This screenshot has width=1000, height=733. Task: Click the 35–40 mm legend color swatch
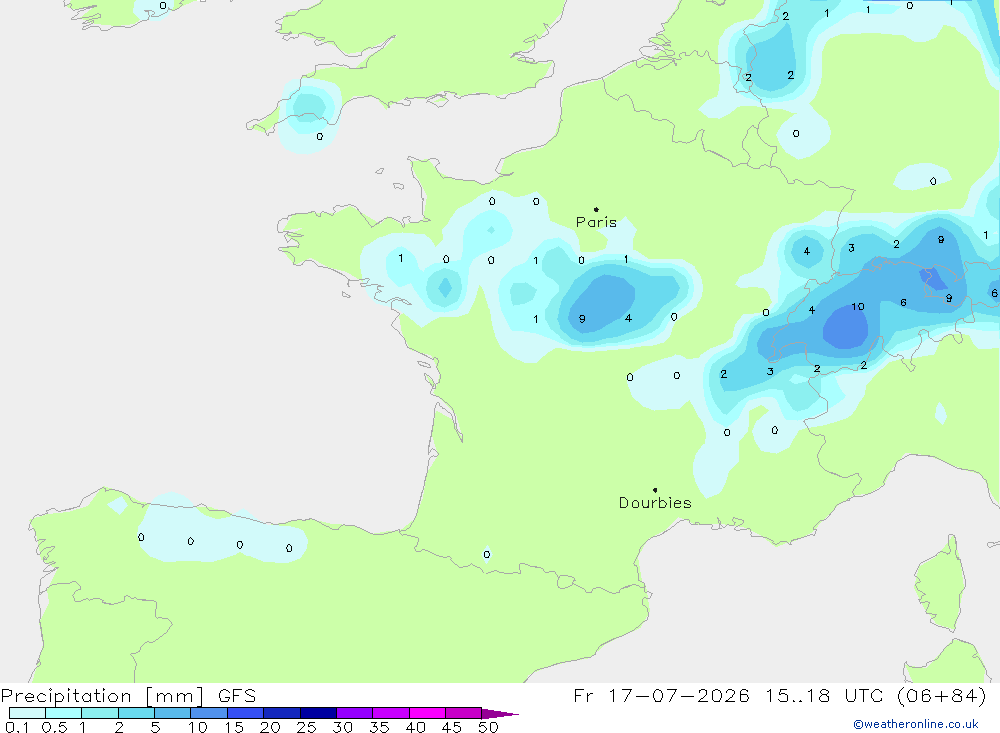click(391, 713)
